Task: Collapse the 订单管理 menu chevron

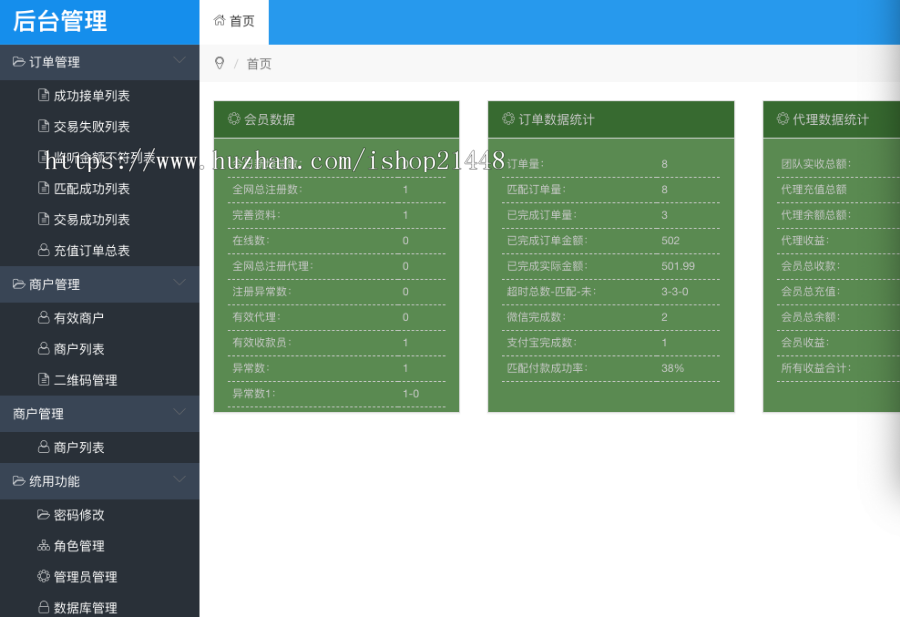Action: [x=180, y=60]
